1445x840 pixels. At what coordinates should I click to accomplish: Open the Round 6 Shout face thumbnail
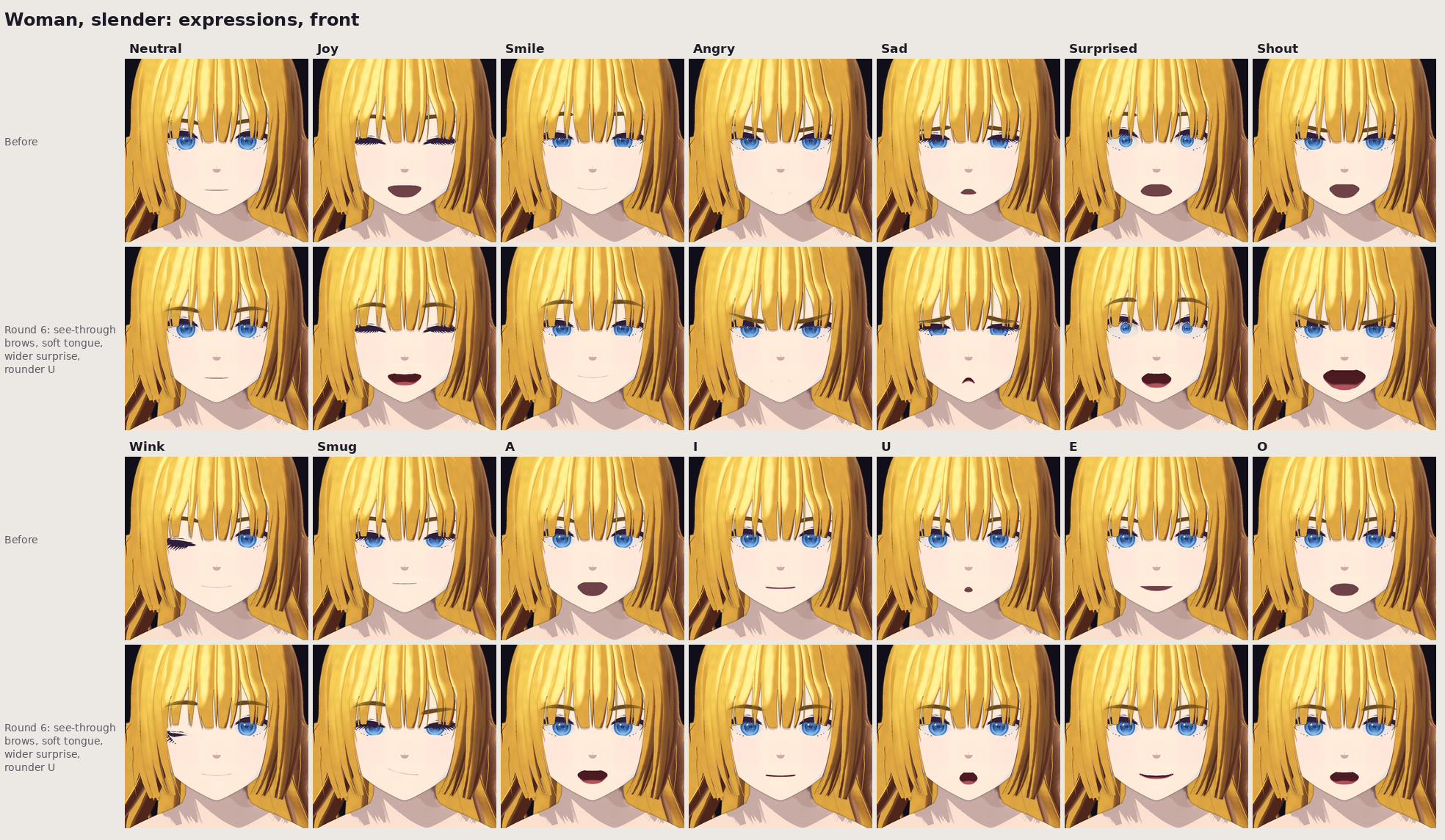(x=1344, y=338)
